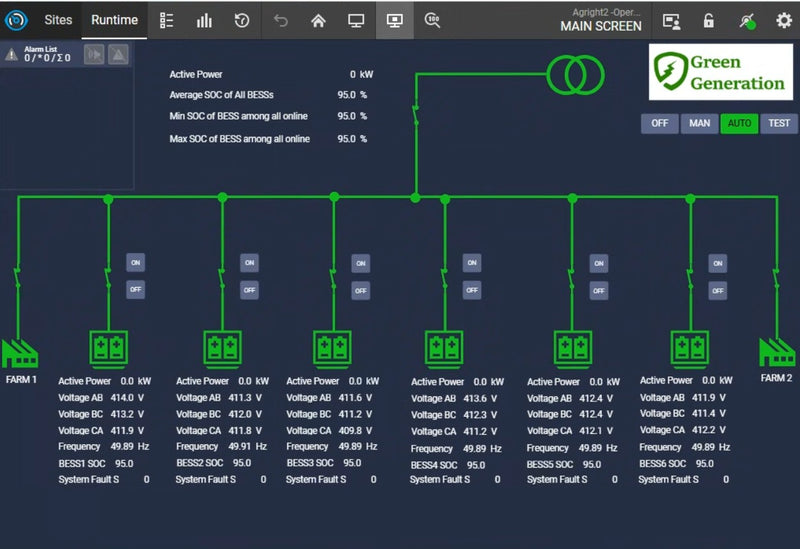Open the bar chart trends icon
This screenshot has width=800, height=549.
coord(204,20)
